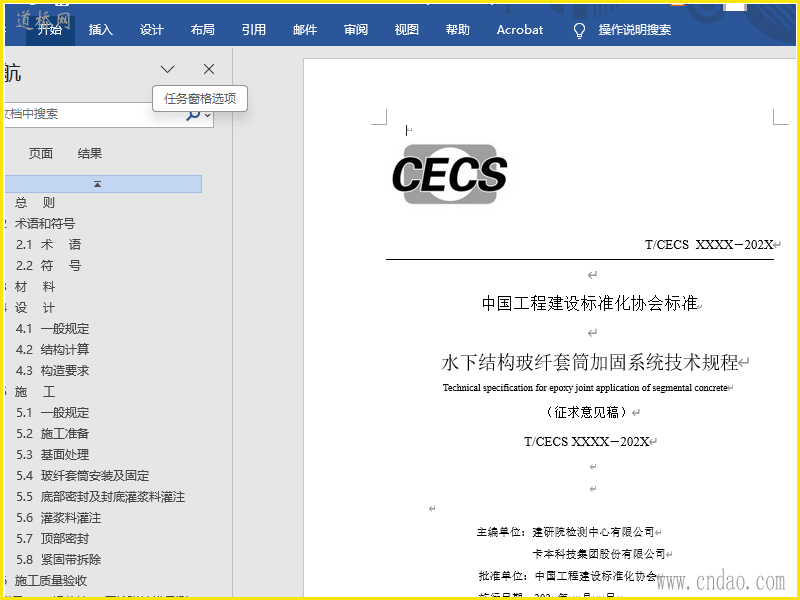Switch to the 结果 navigation tab

(x=90, y=154)
